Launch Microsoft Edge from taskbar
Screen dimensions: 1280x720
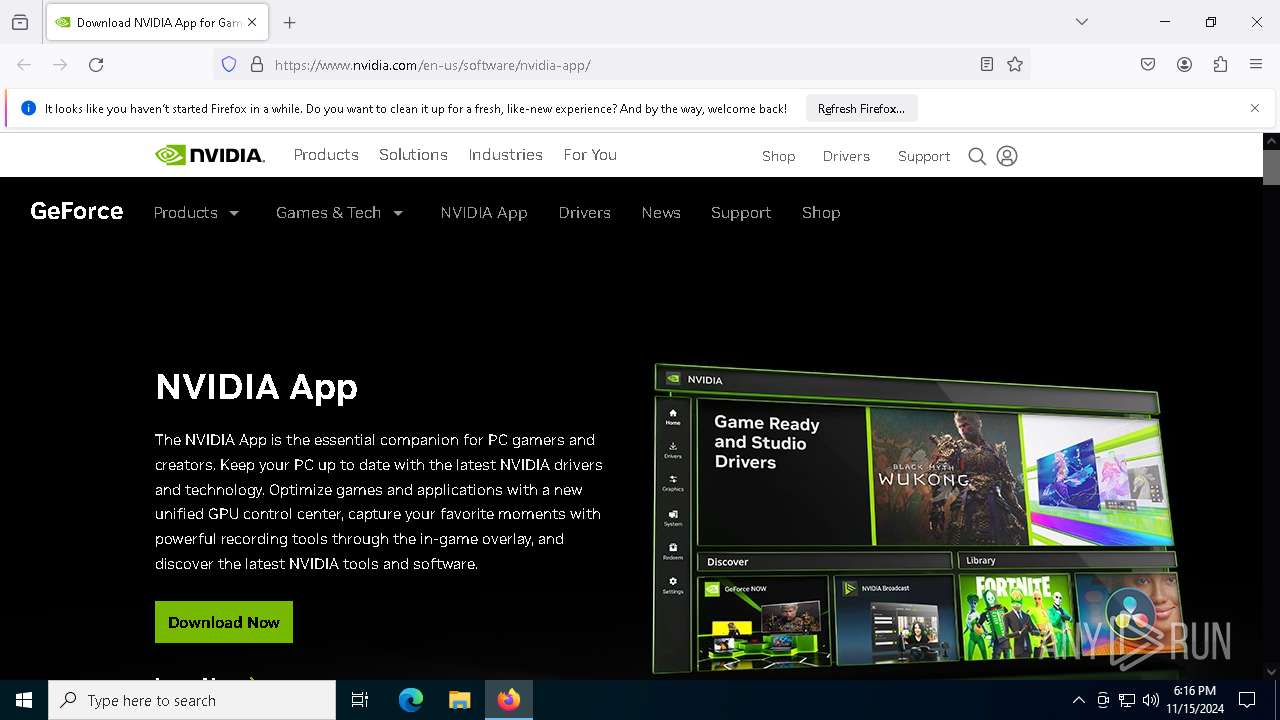pyautogui.click(x=411, y=700)
